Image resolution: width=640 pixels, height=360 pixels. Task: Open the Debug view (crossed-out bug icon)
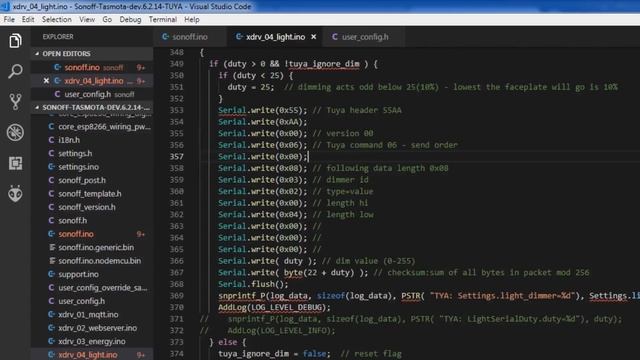(15, 132)
